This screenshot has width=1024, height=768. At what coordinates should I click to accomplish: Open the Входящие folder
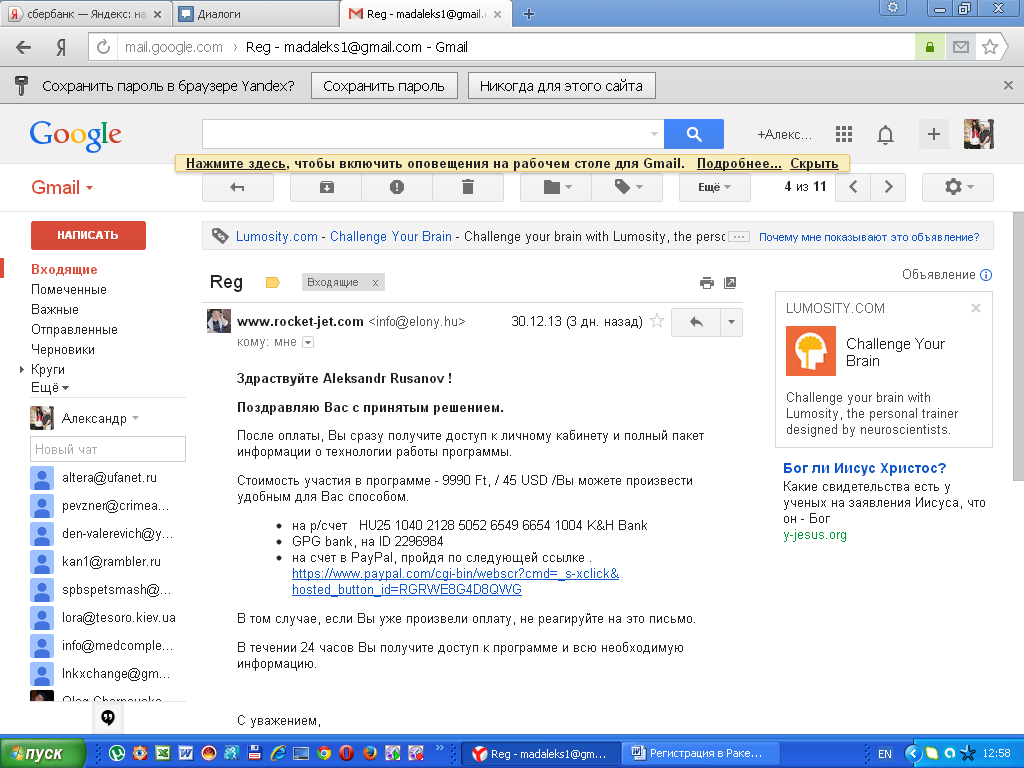coord(64,269)
